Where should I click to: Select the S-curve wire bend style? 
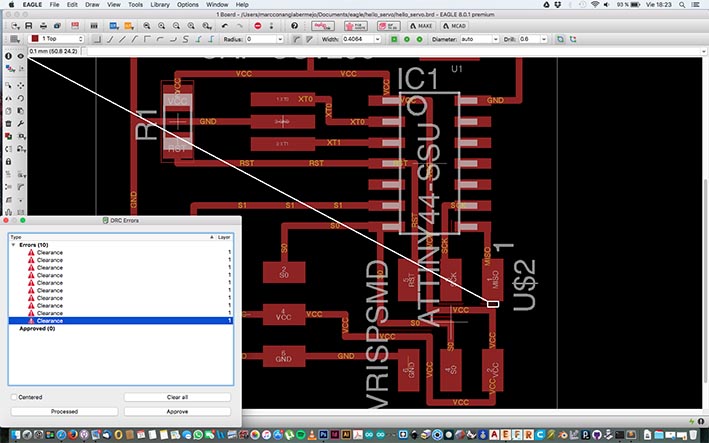click(x=185, y=39)
